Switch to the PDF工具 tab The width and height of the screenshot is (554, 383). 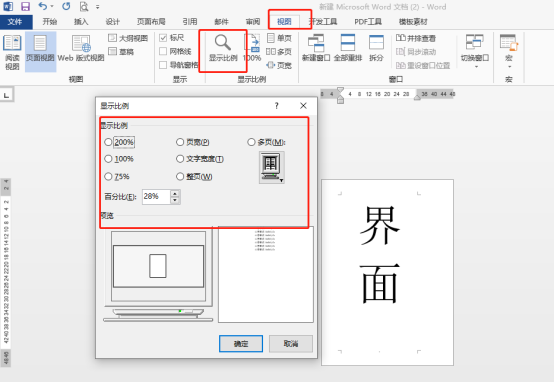[x=368, y=22]
